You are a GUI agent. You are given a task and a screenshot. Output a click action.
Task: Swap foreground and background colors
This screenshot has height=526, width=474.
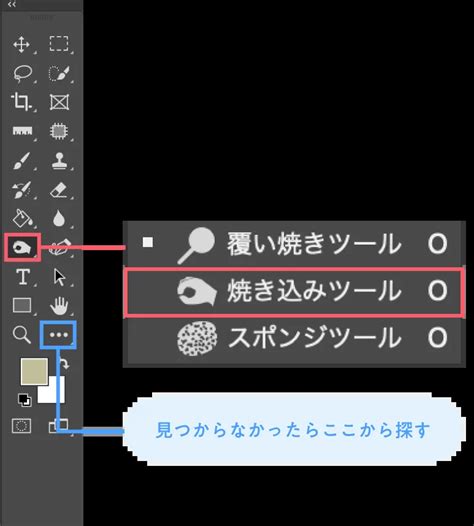click(x=64, y=364)
